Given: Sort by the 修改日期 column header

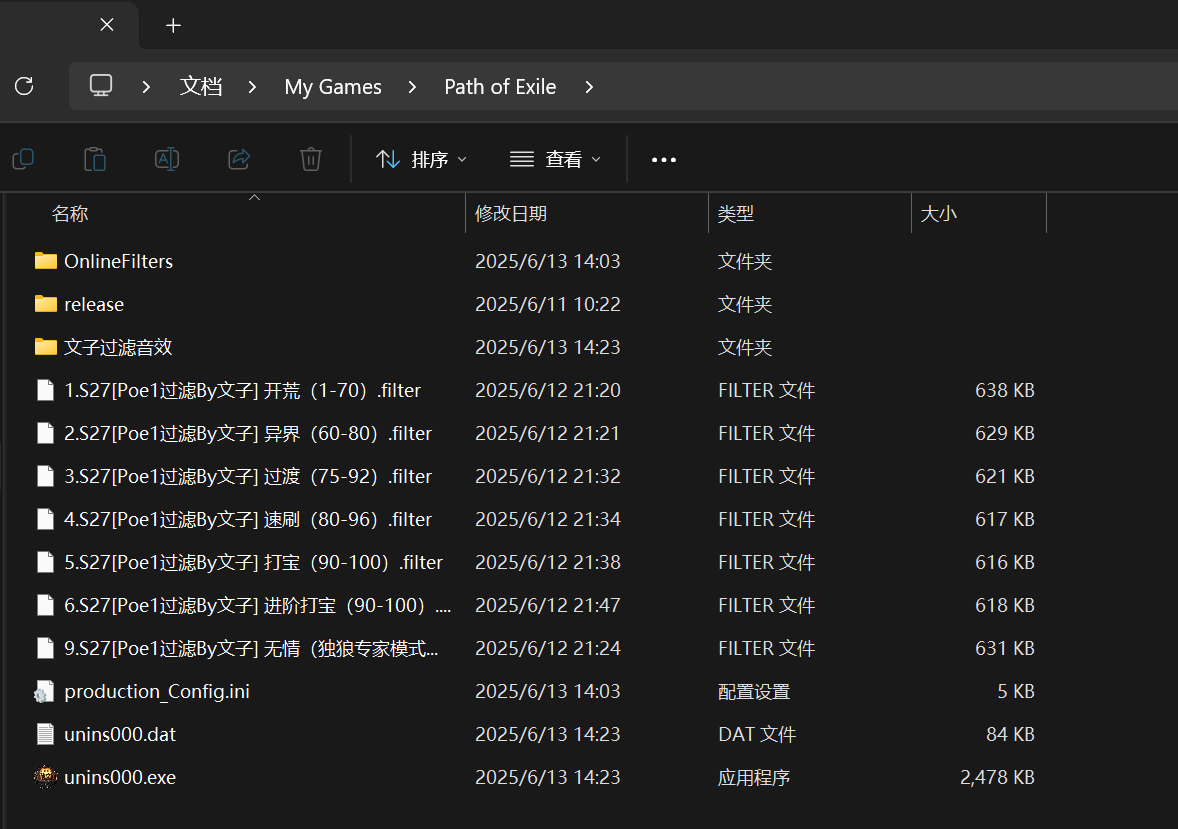Looking at the screenshot, I should 511,214.
